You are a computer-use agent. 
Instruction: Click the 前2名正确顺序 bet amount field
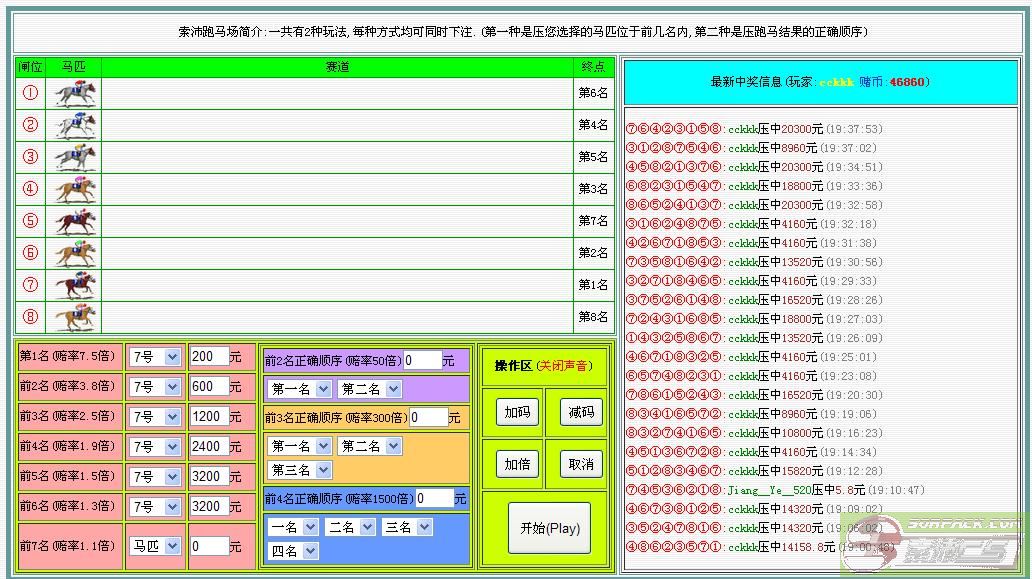coord(422,360)
